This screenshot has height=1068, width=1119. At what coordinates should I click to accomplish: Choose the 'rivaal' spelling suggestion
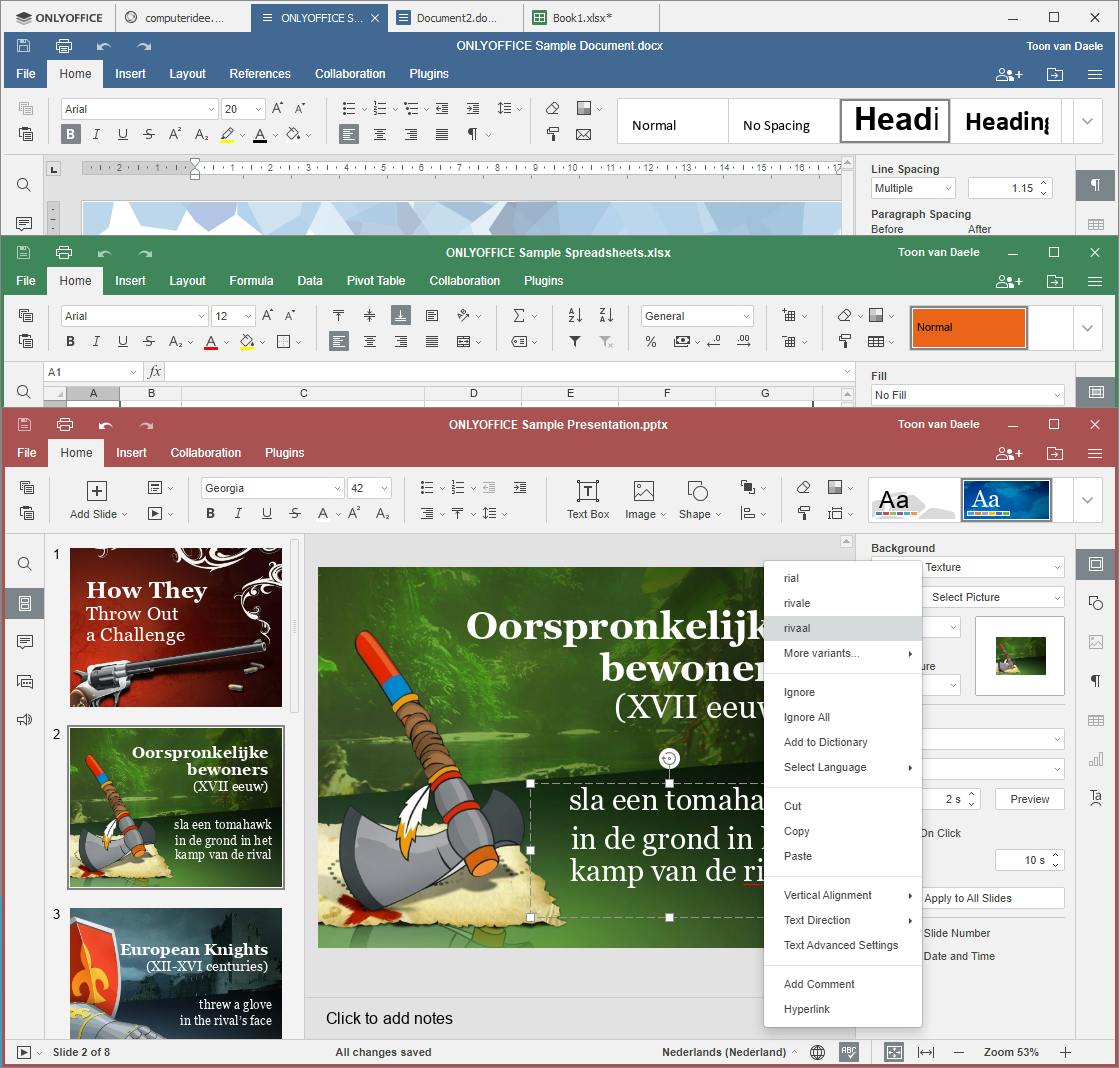797,628
